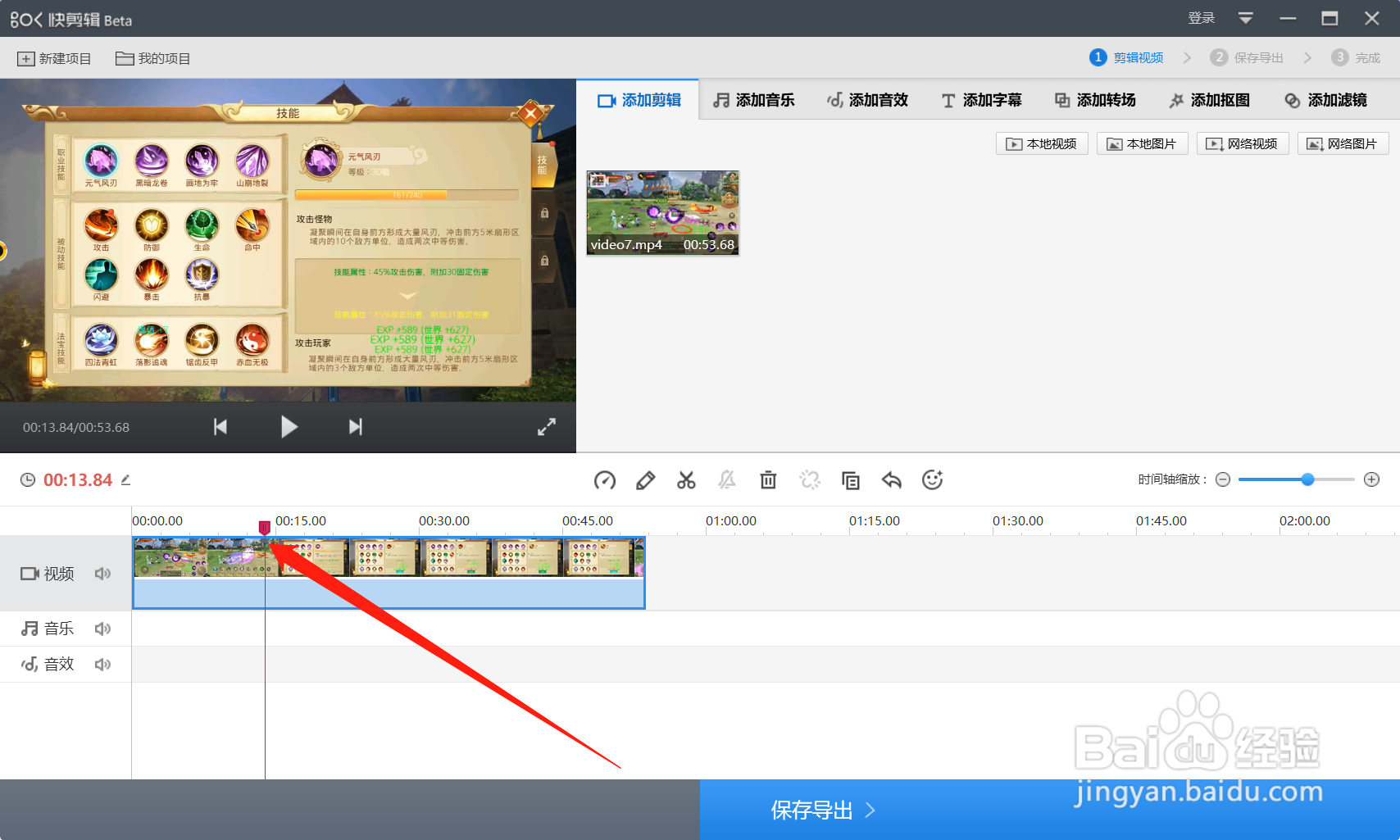Select the scissors tool to split the clip
This screenshot has height=840, width=1400.
tap(686, 480)
